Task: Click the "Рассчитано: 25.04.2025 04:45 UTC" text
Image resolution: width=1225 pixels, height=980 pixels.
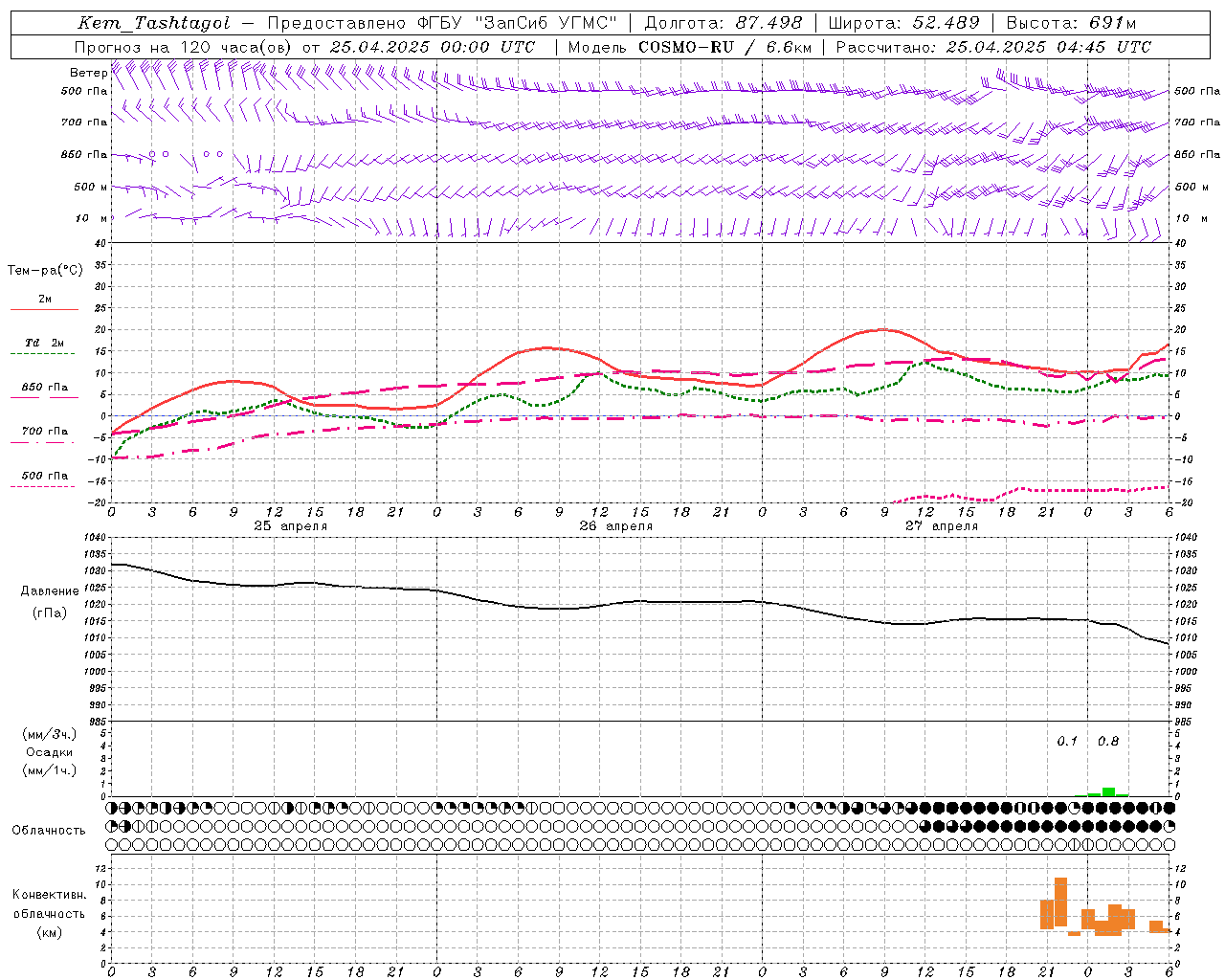Action: pyautogui.click(x=993, y=47)
